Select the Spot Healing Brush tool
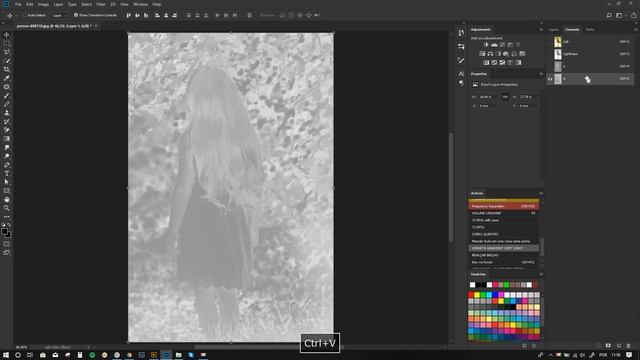 click(7, 87)
